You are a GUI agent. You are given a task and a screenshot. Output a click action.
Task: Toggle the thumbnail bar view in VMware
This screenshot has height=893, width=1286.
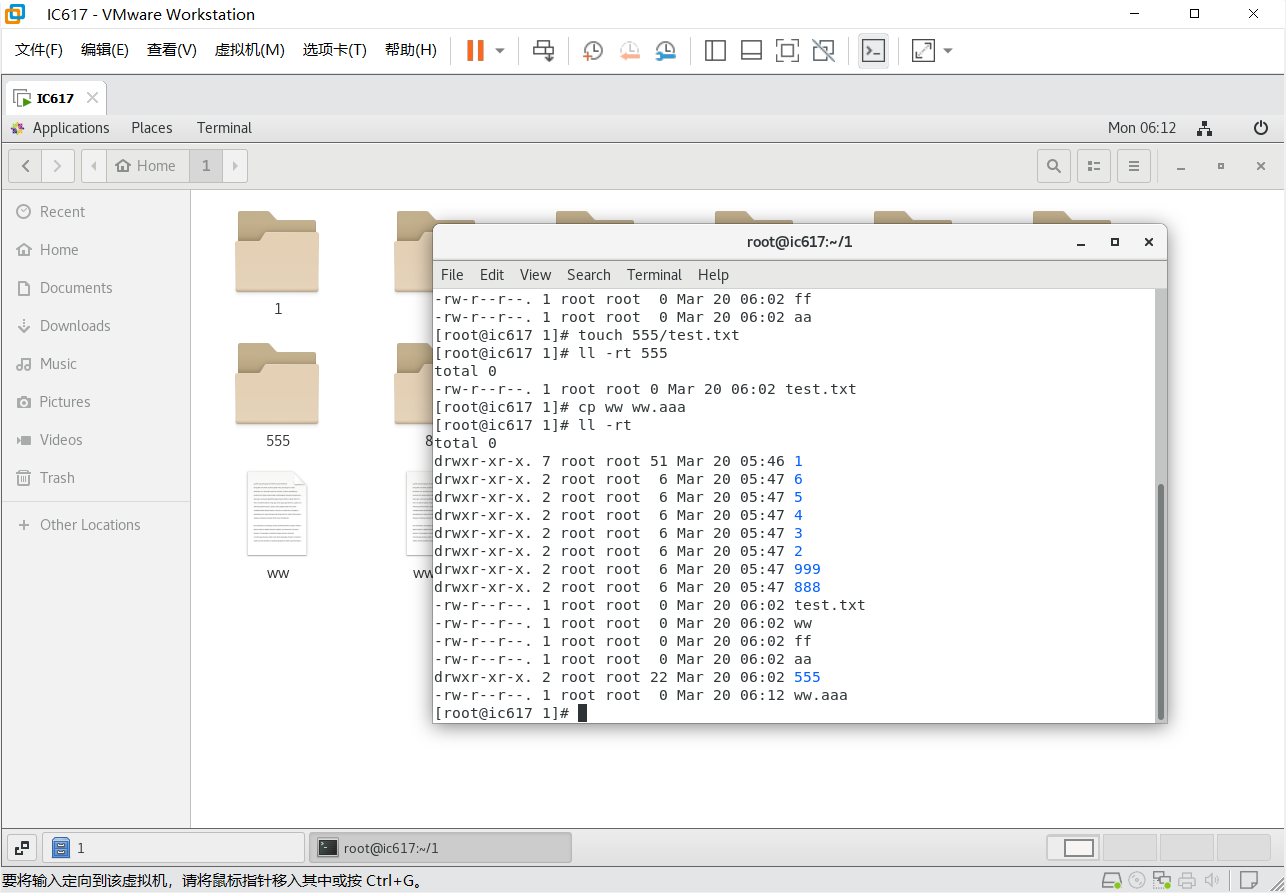751,50
